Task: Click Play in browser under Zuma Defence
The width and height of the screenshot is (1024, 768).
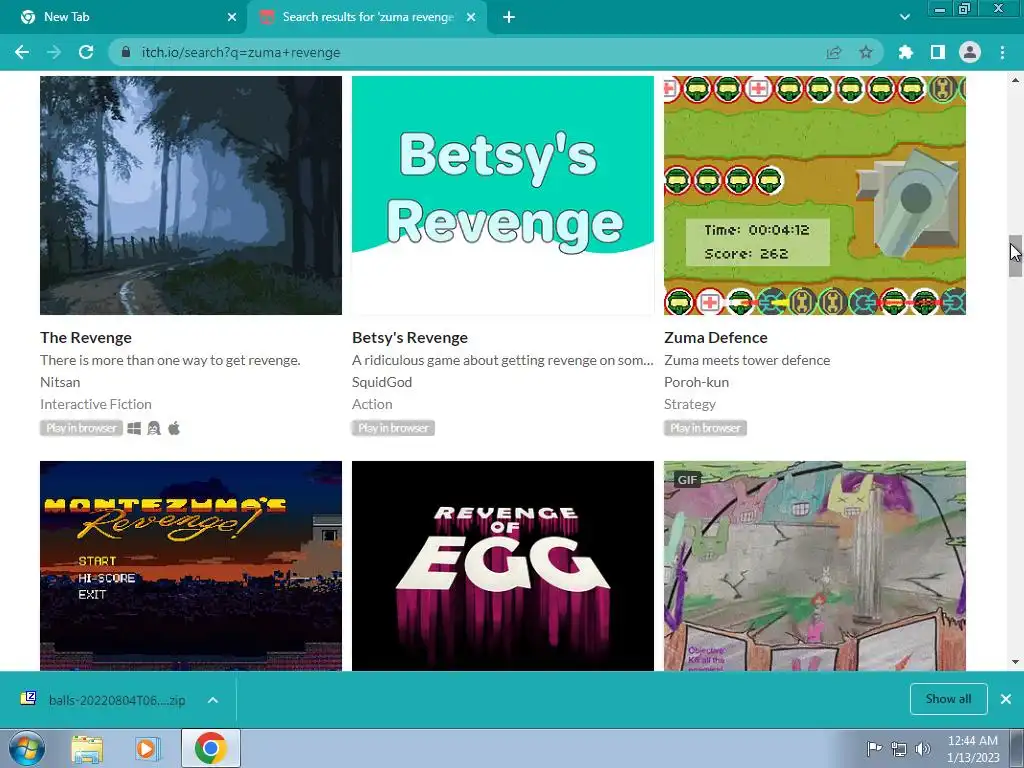Action: pos(705,428)
